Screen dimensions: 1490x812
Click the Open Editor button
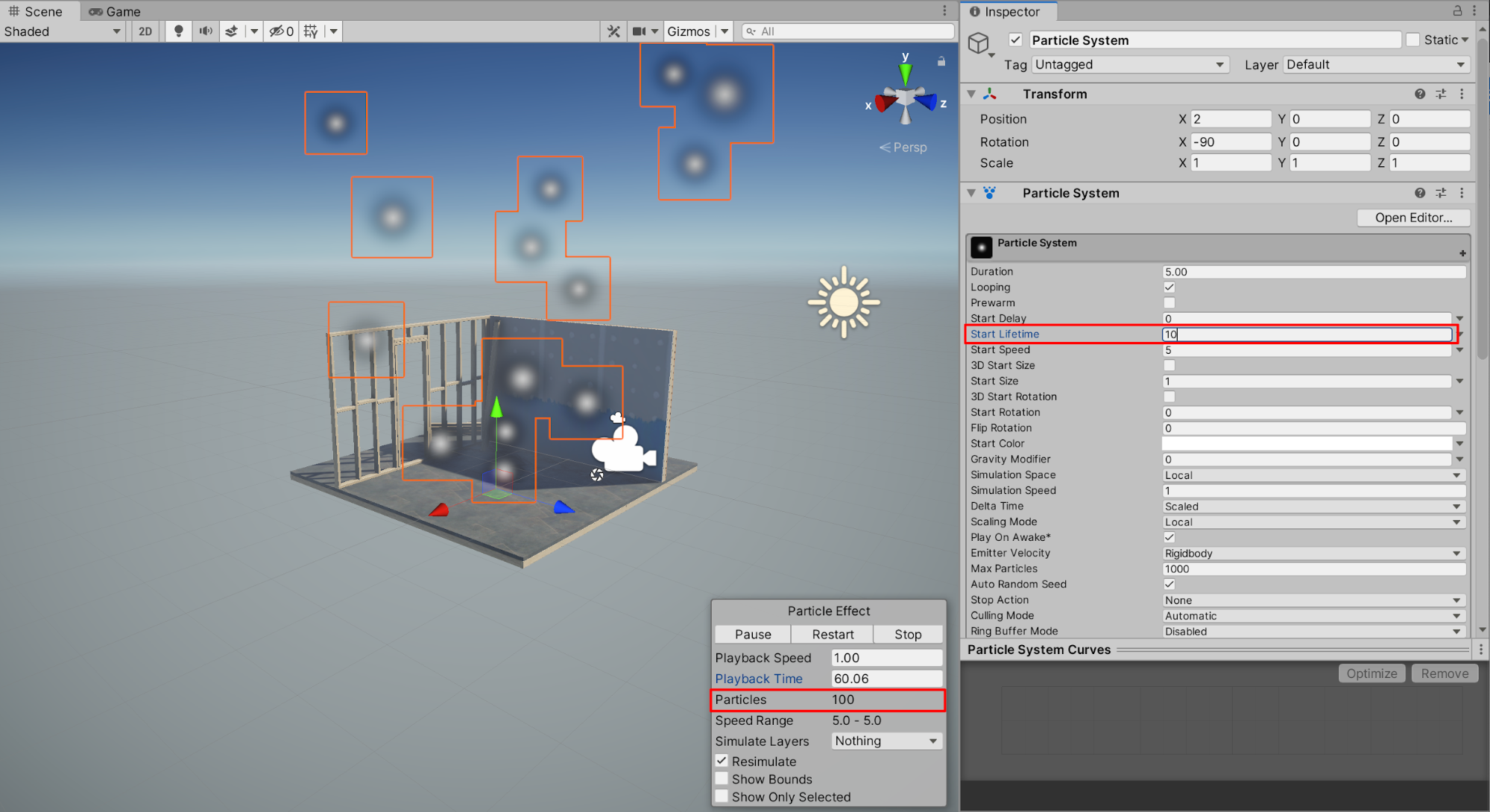(1412, 218)
